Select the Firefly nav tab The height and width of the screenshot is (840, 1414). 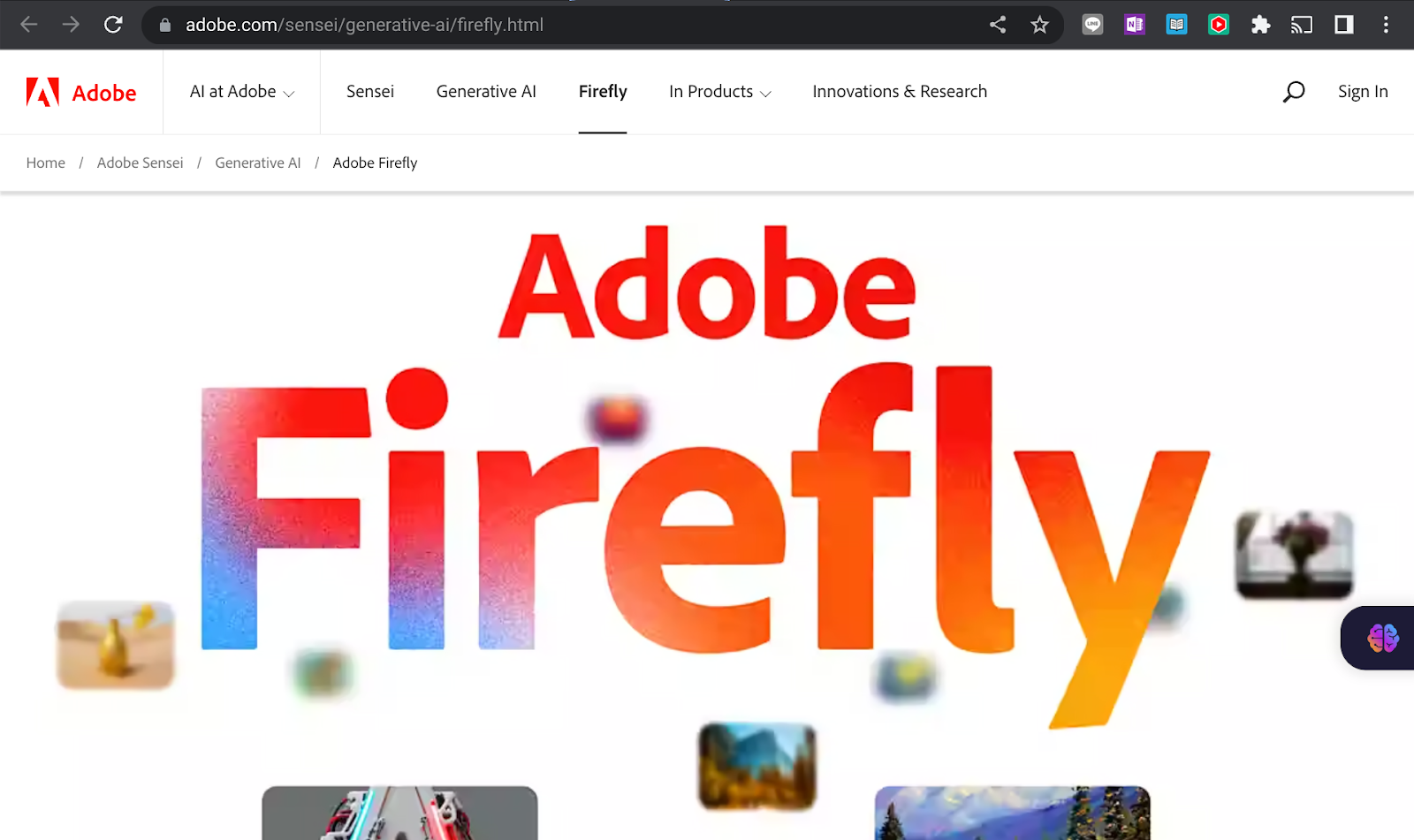pyautogui.click(x=603, y=92)
